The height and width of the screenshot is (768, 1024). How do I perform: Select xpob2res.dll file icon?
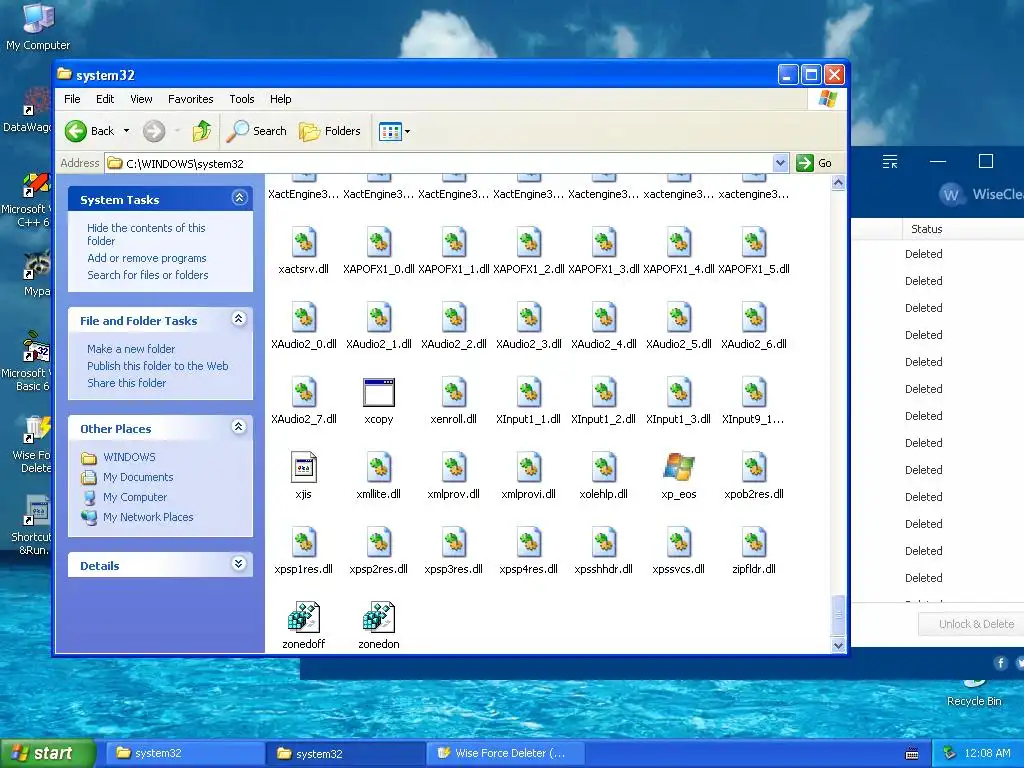point(754,468)
